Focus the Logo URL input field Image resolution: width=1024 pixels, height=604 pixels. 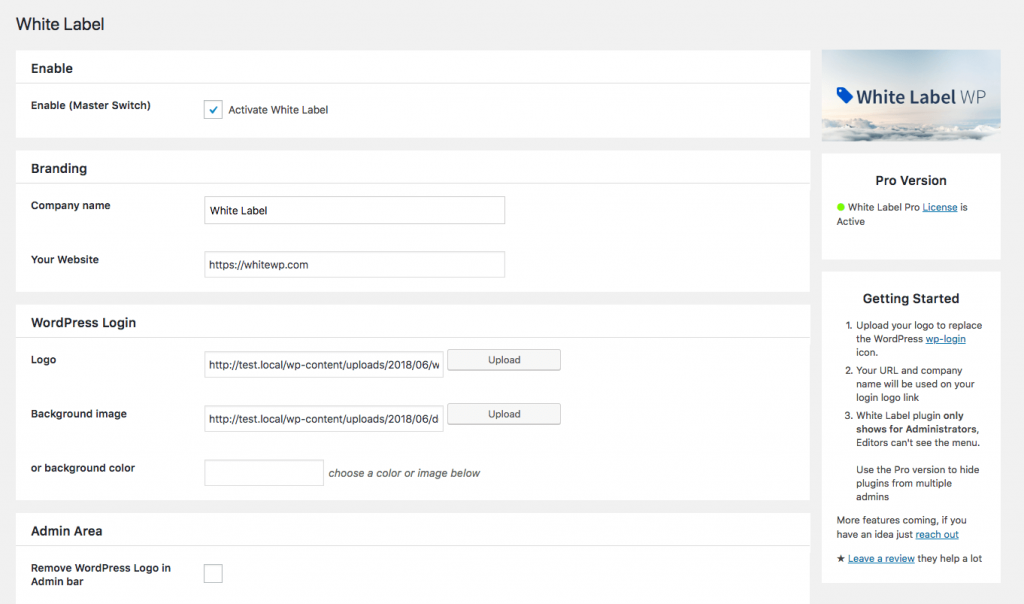(x=324, y=364)
